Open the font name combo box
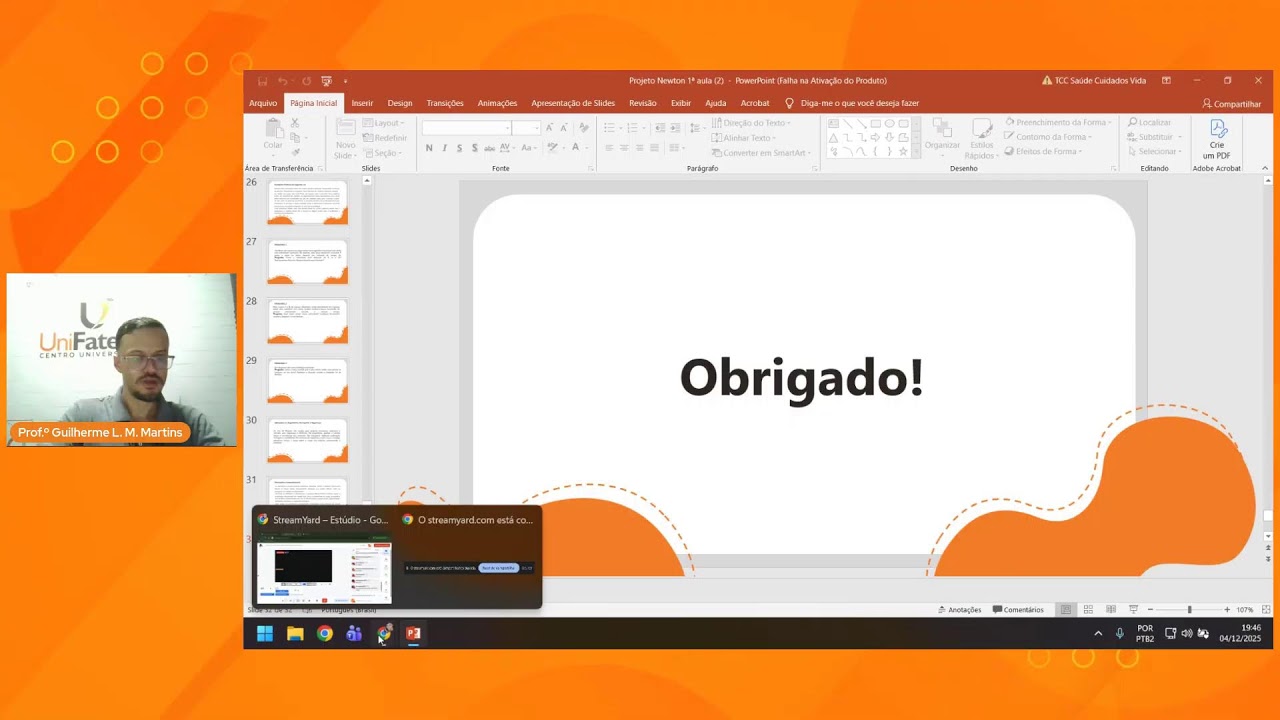The width and height of the screenshot is (1280, 720). pyautogui.click(x=466, y=128)
